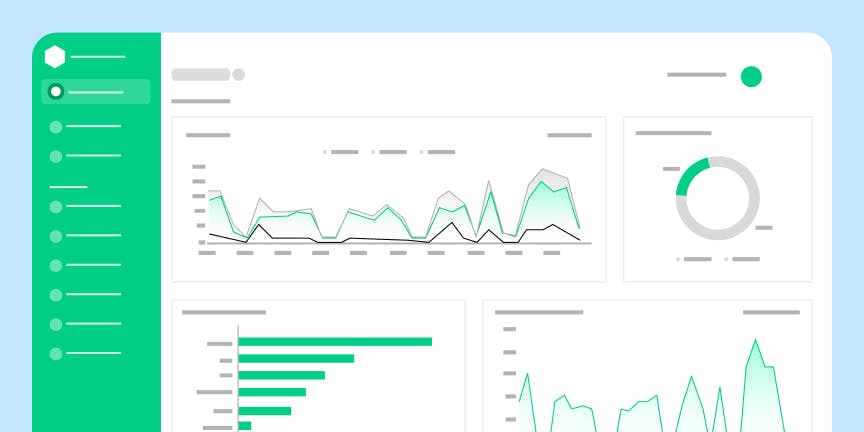Click username placeholder next to avatar
Image resolution: width=864 pixels, height=432 pixels.
[x=696, y=74]
